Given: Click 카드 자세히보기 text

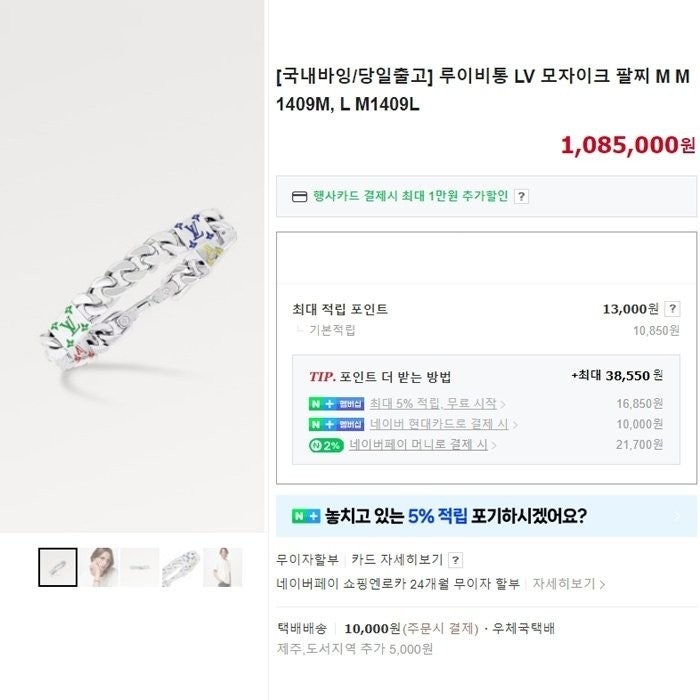Looking at the screenshot, I should 396,560.
